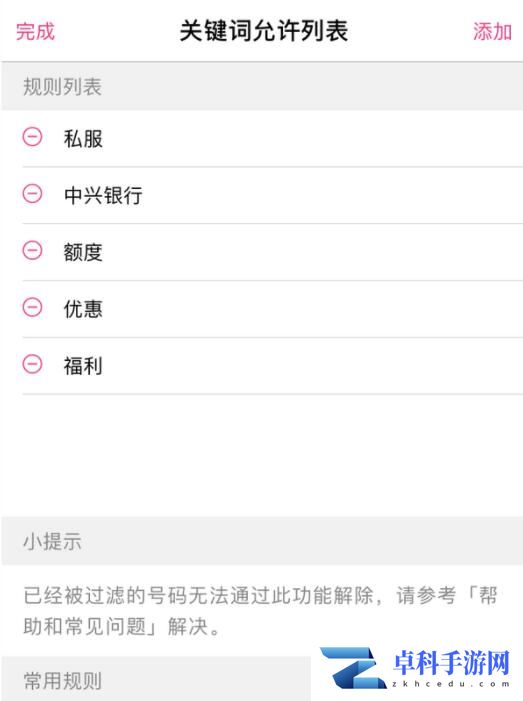Click the zkhcedu.com watermark URL

(451, 684)
